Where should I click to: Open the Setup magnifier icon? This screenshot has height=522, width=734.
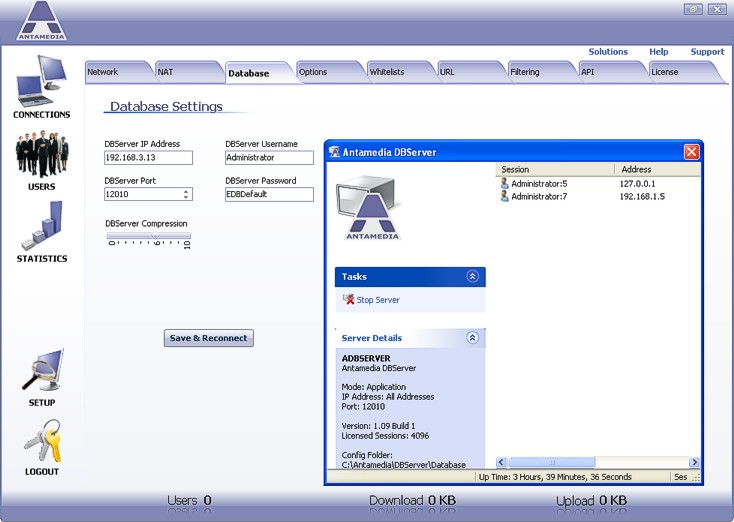[43, 371]
